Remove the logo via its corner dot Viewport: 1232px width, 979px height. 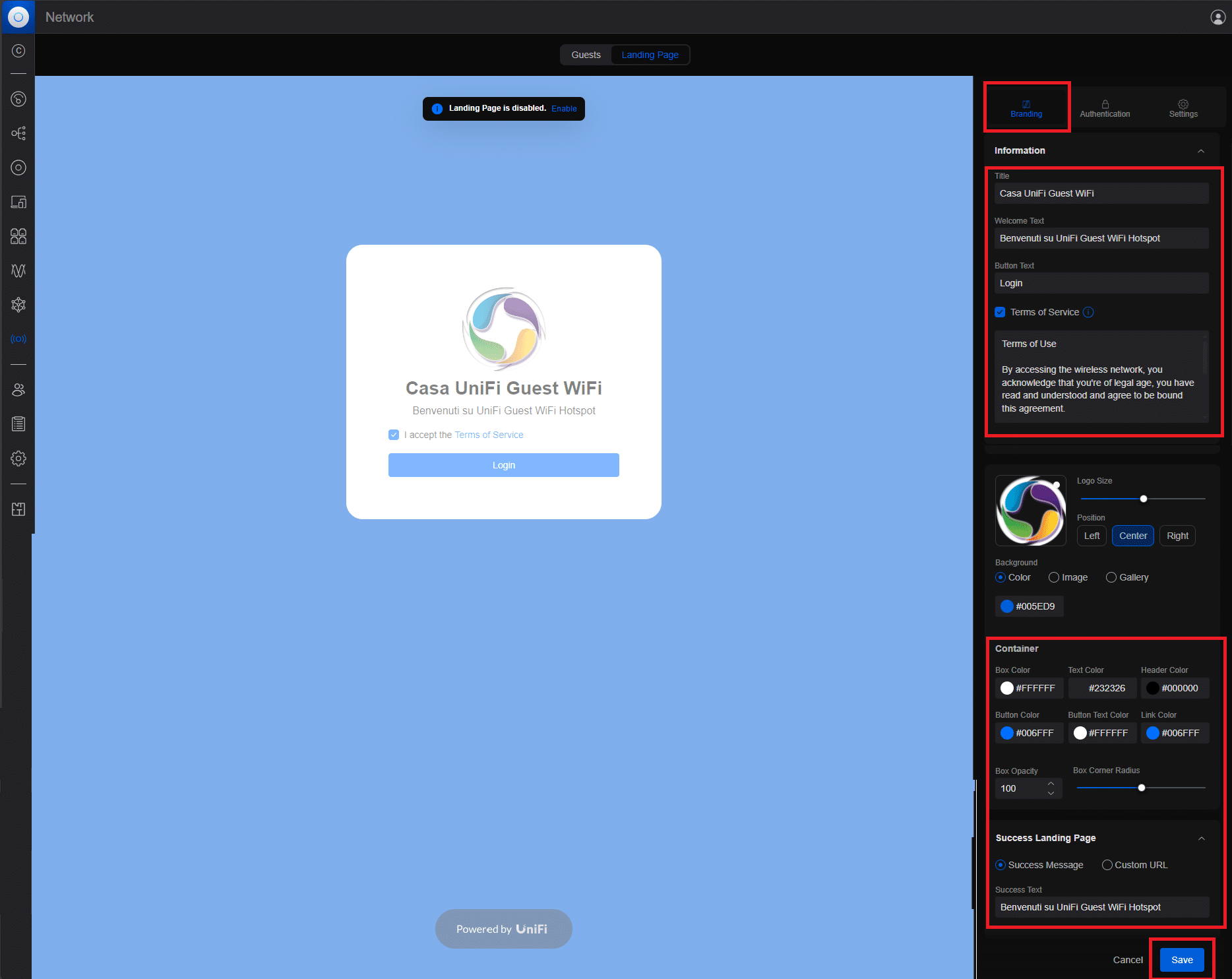tap(1057, 486)
